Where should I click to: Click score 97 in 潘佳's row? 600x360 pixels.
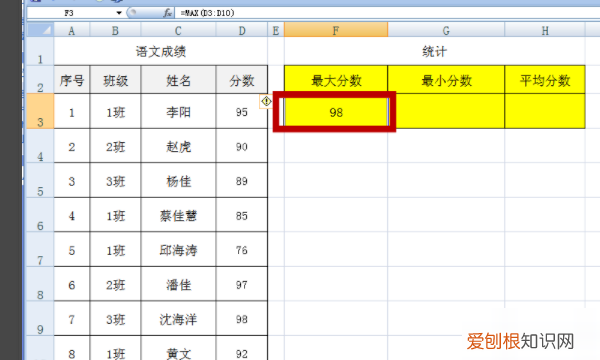[242, 284]
